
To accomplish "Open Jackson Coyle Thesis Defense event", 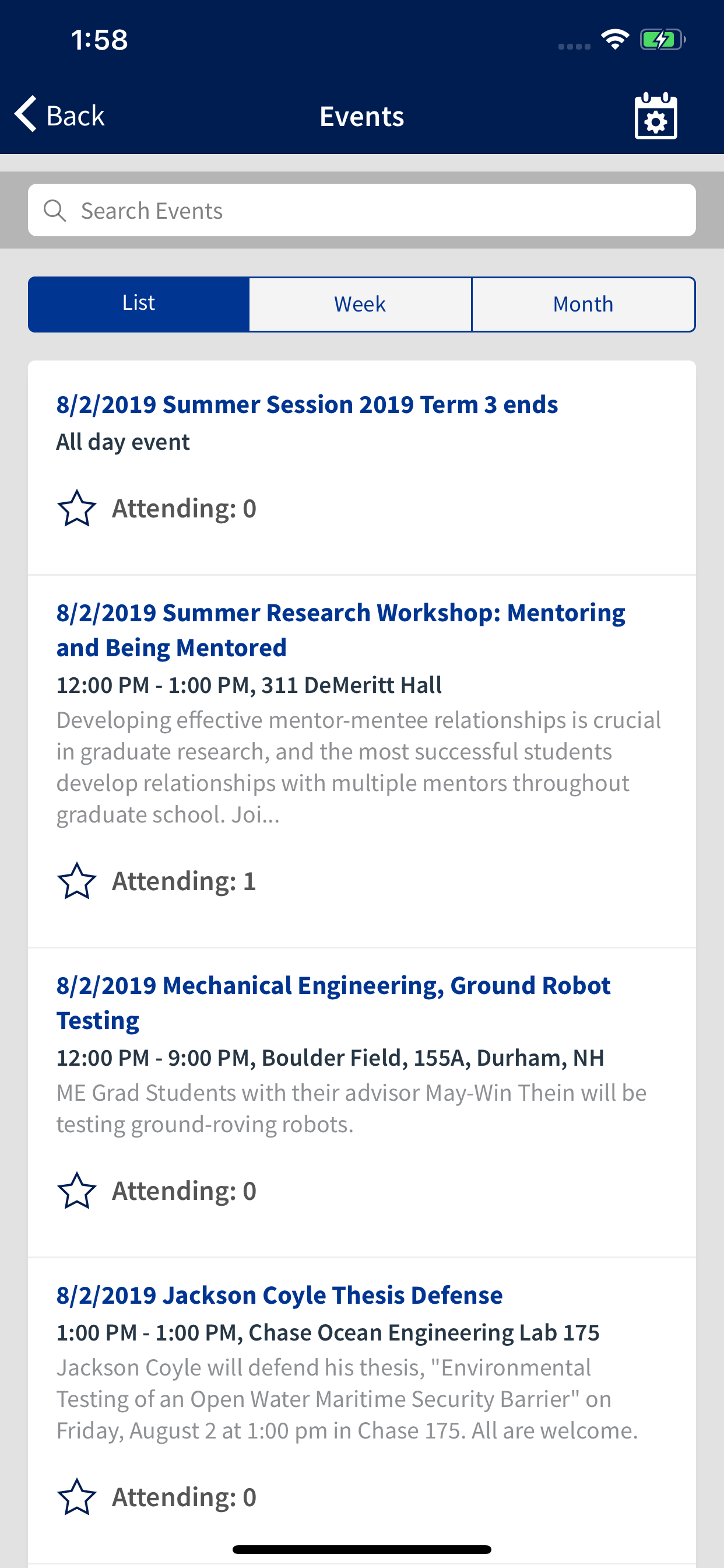I will [280, 1294].
